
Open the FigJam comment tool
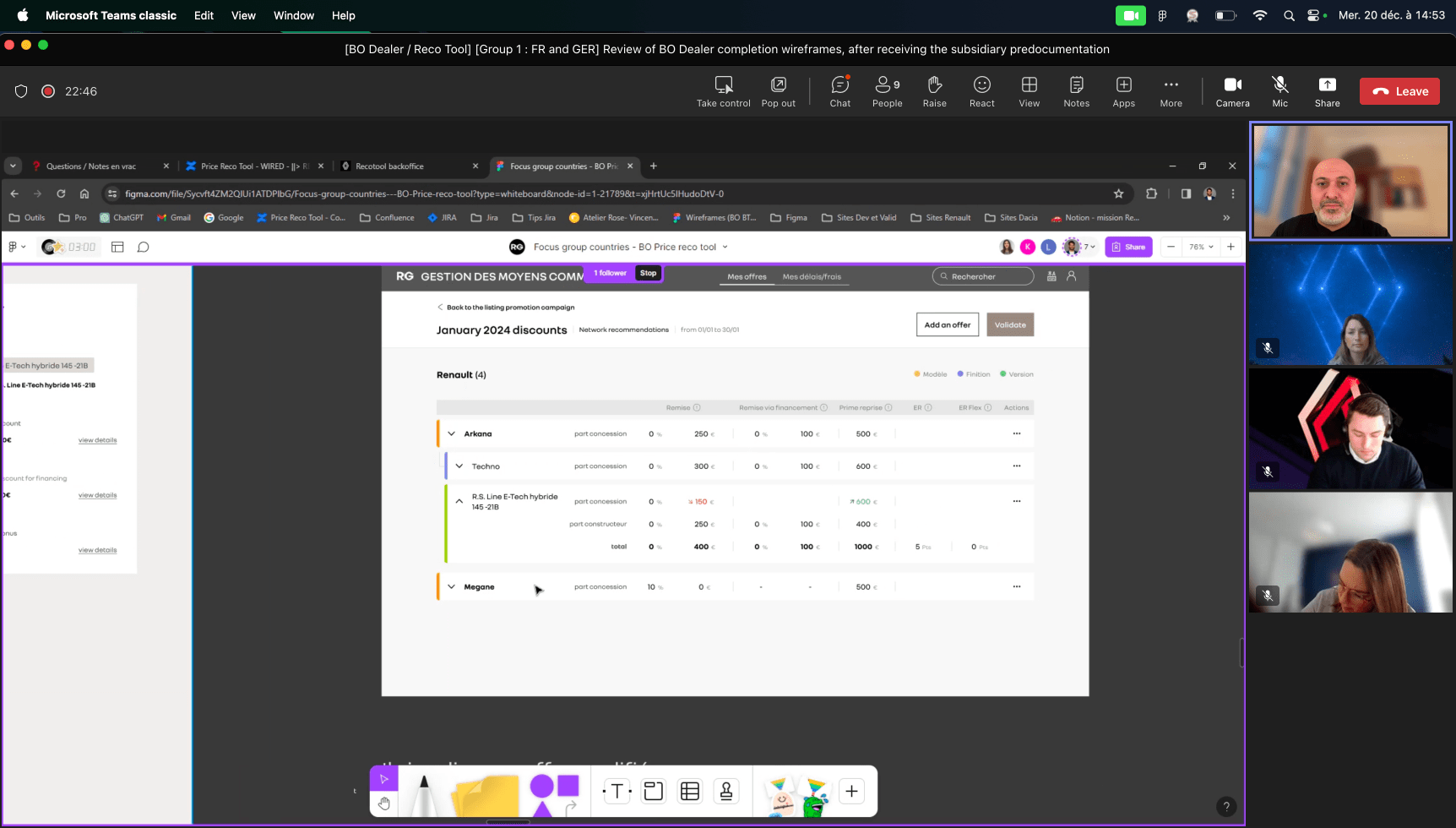click(x=144, y=247)
